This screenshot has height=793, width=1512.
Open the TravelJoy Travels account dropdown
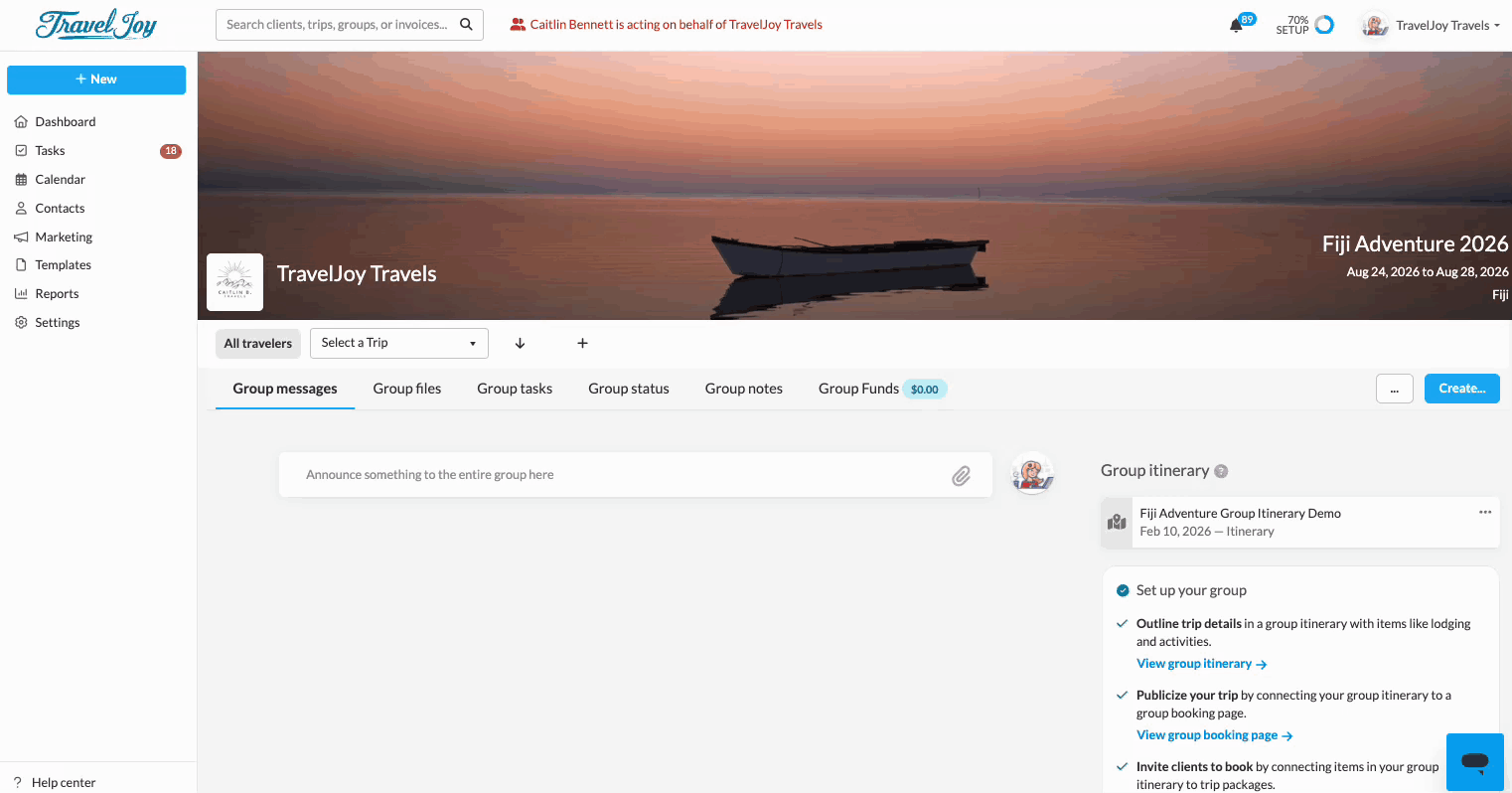1446,26
